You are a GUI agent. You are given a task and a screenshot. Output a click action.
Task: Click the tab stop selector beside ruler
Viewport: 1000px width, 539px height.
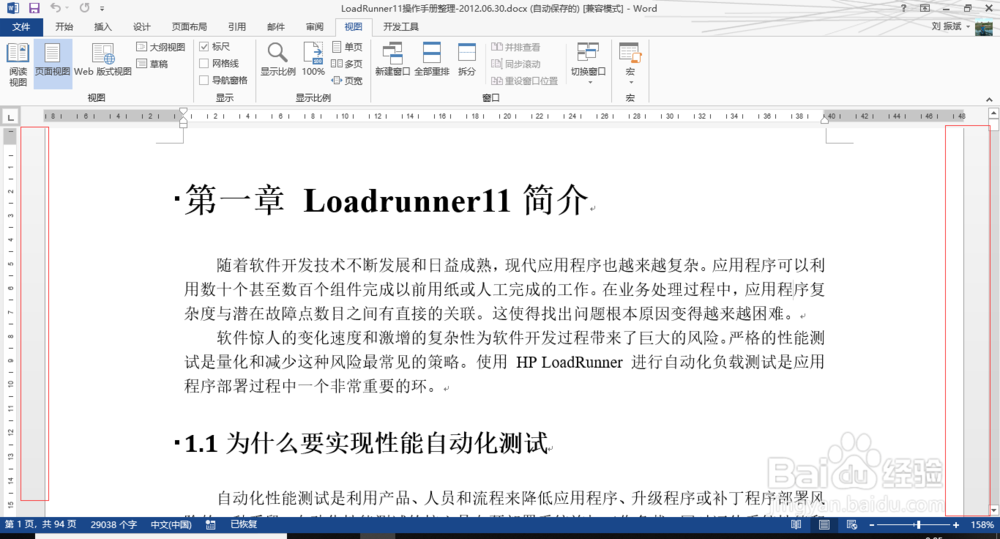tap(10, 117)
